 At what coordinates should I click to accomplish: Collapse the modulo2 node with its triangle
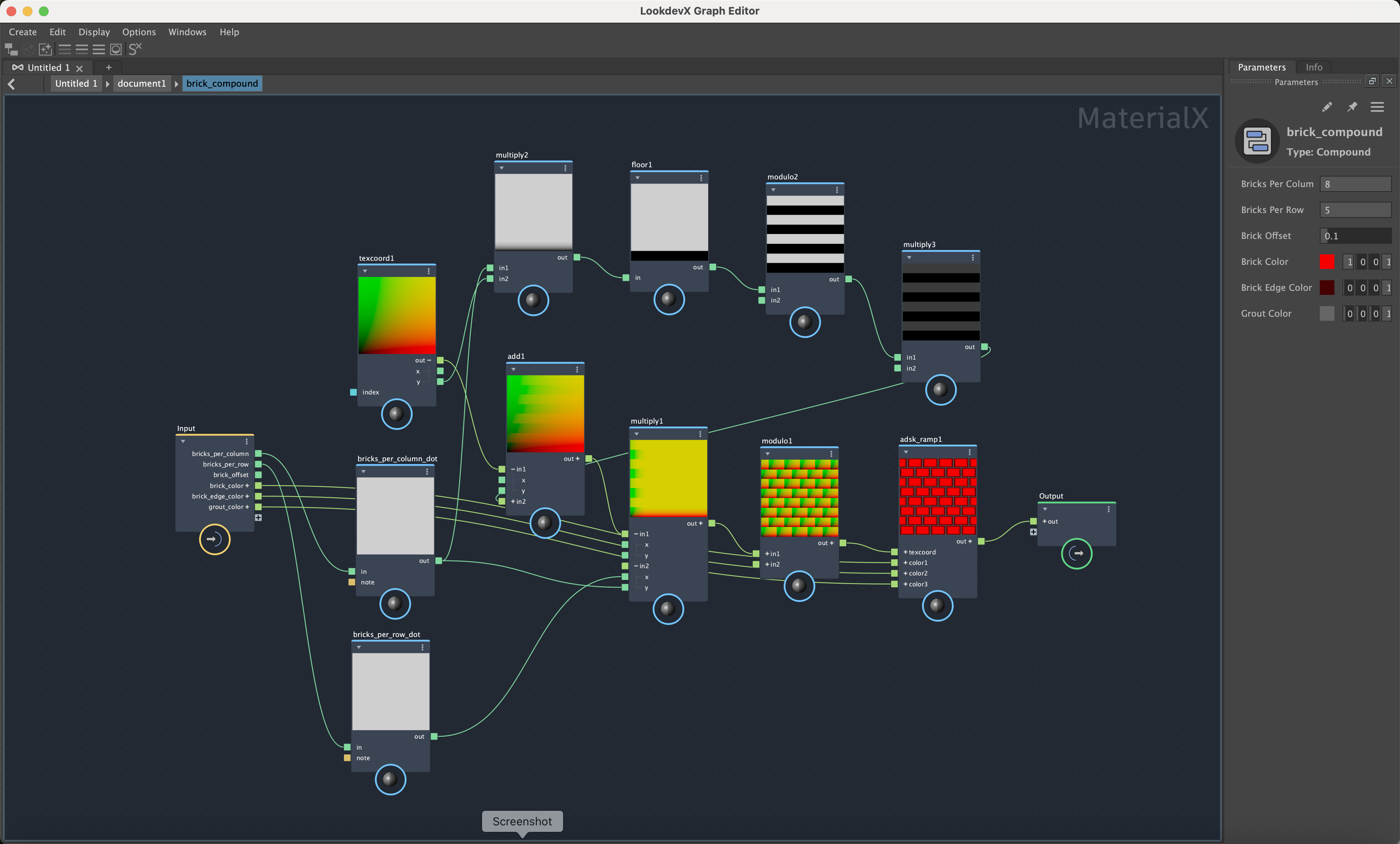[773, 190]
